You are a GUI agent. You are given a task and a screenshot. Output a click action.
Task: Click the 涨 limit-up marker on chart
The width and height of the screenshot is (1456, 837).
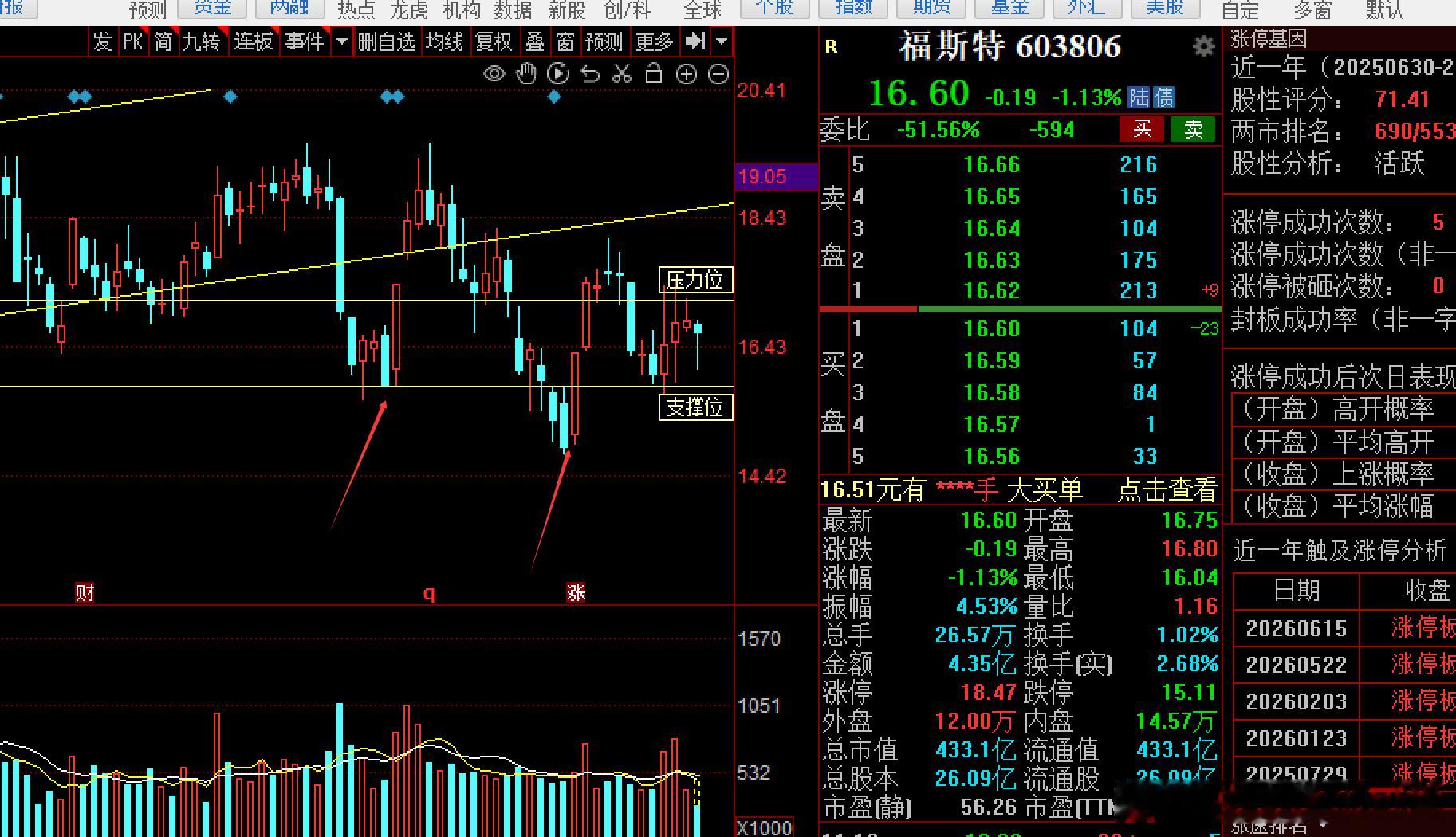click(576, 592)
